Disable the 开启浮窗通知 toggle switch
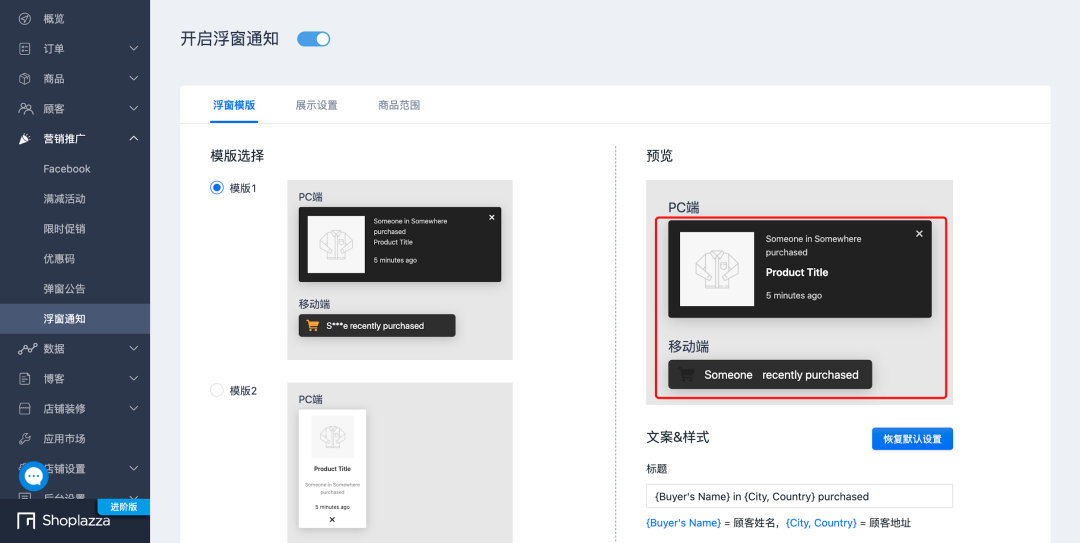 point(314,39)
